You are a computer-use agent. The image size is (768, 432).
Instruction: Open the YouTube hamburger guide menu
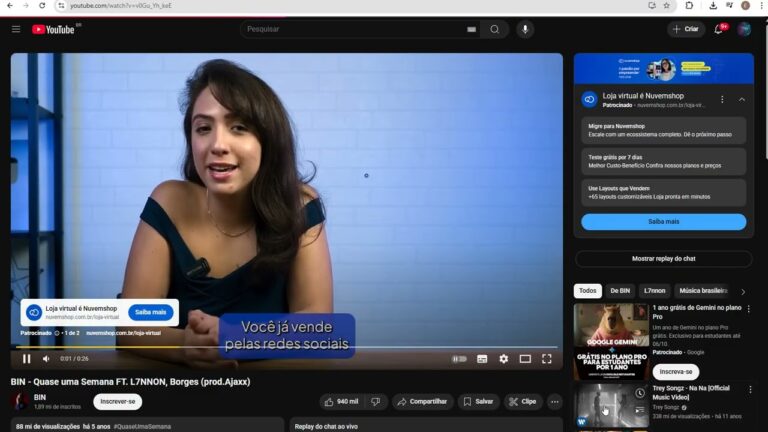point(15,29)
